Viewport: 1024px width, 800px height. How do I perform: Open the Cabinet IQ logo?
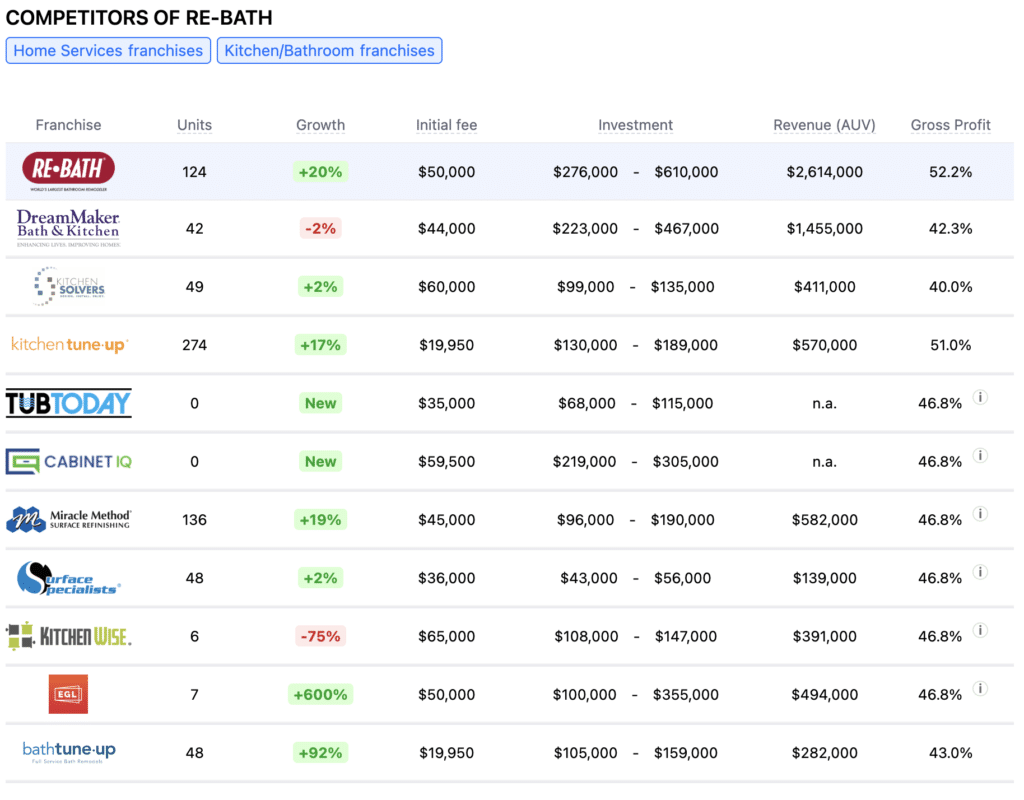69,461
